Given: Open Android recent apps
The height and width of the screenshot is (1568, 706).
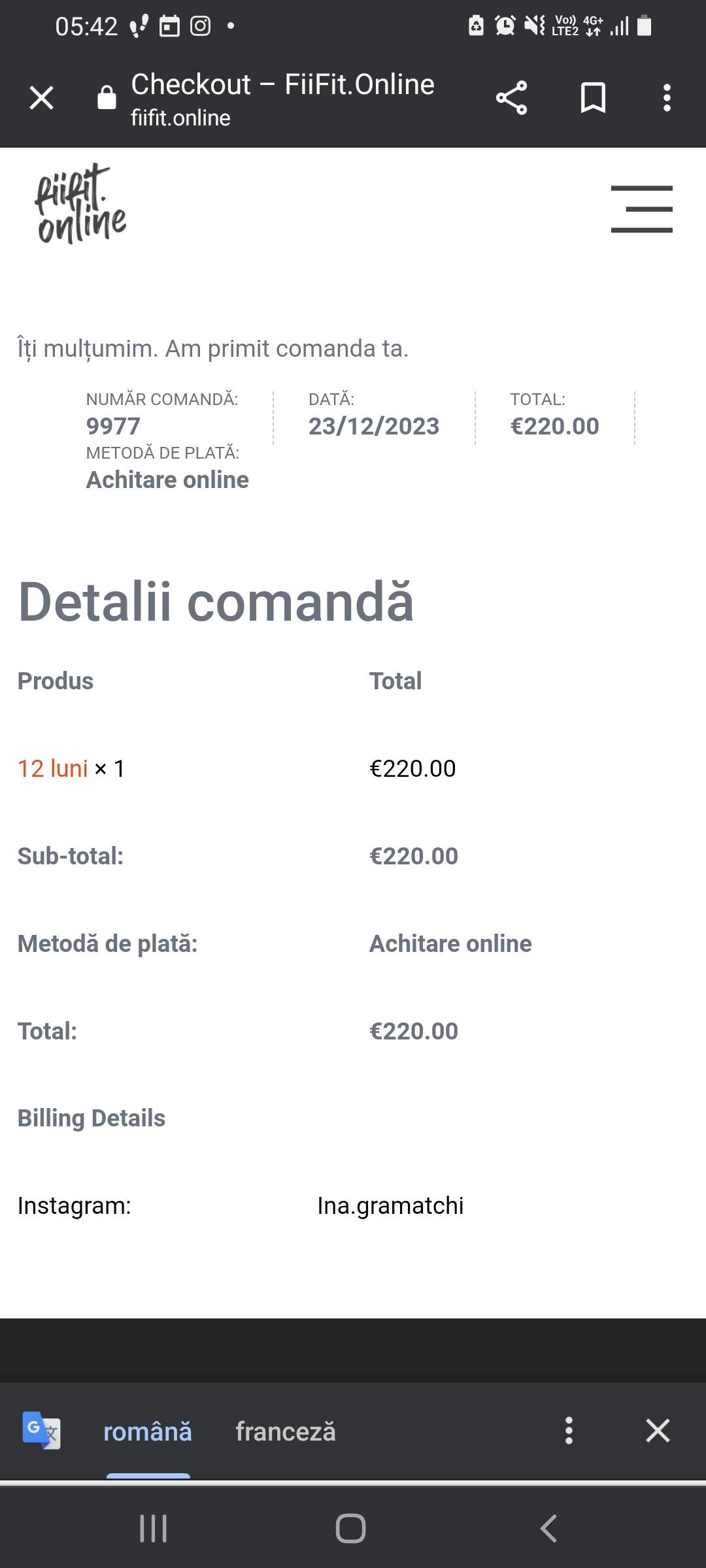Looking at the screenshot, I should click(154, 1528).
